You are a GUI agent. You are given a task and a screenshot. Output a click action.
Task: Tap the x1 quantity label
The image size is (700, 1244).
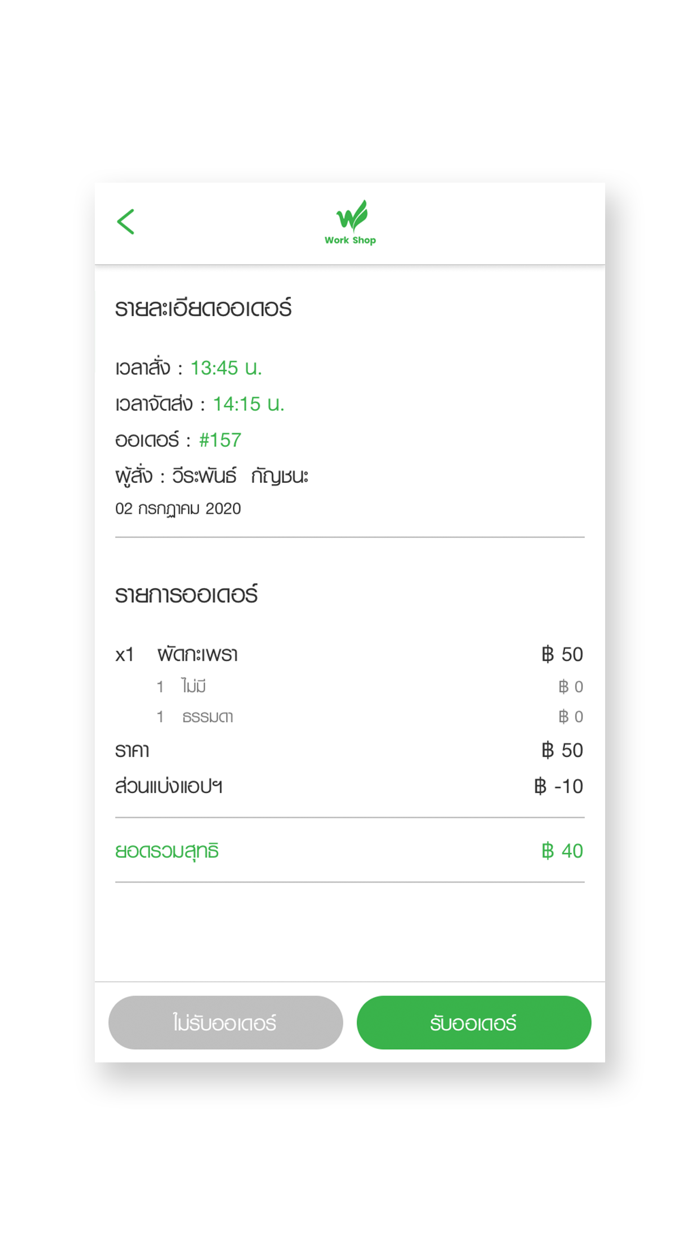point(125,655)
